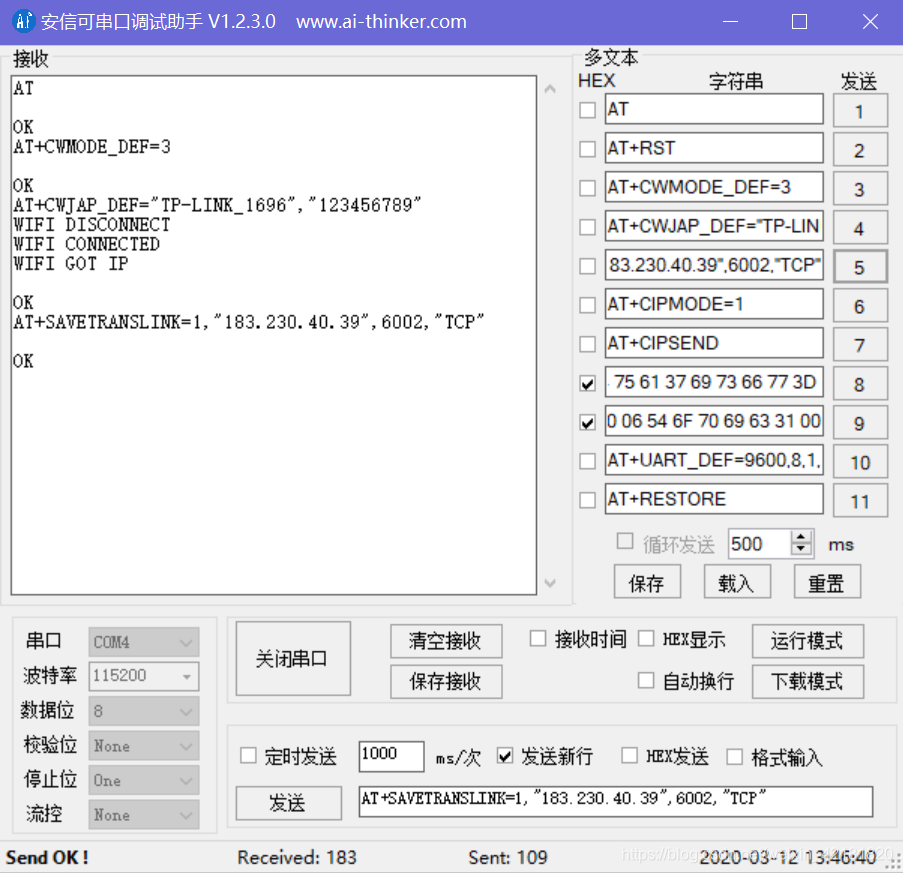Enable 循环发送 loop send checkbox
Screen dimensions: 903x873
tap(625, 541)
